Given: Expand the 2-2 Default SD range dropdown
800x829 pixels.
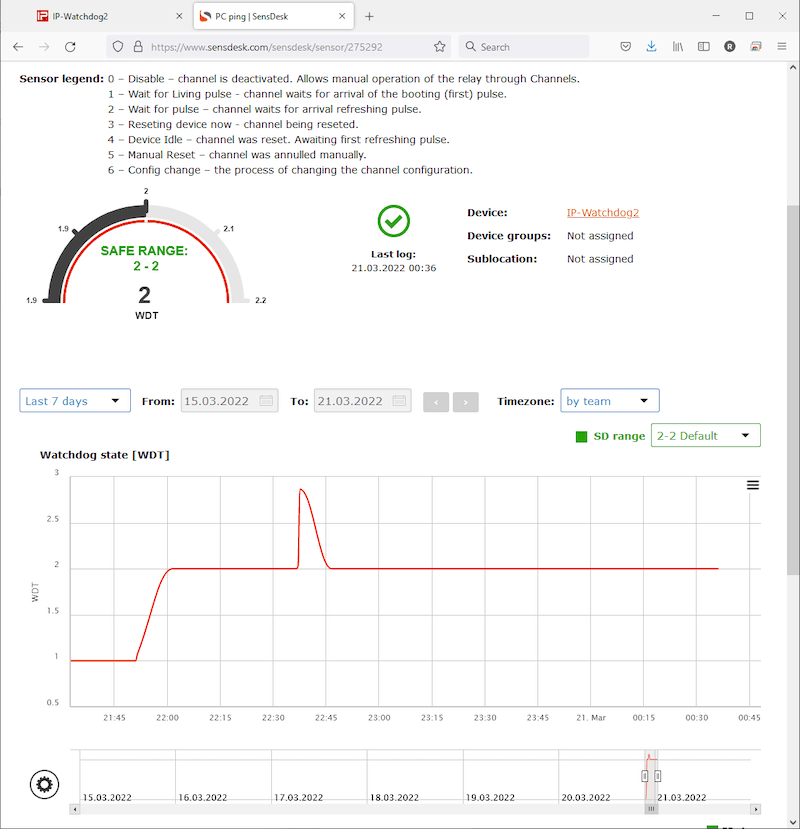Looking at the screenshot, I should point(706,435).
